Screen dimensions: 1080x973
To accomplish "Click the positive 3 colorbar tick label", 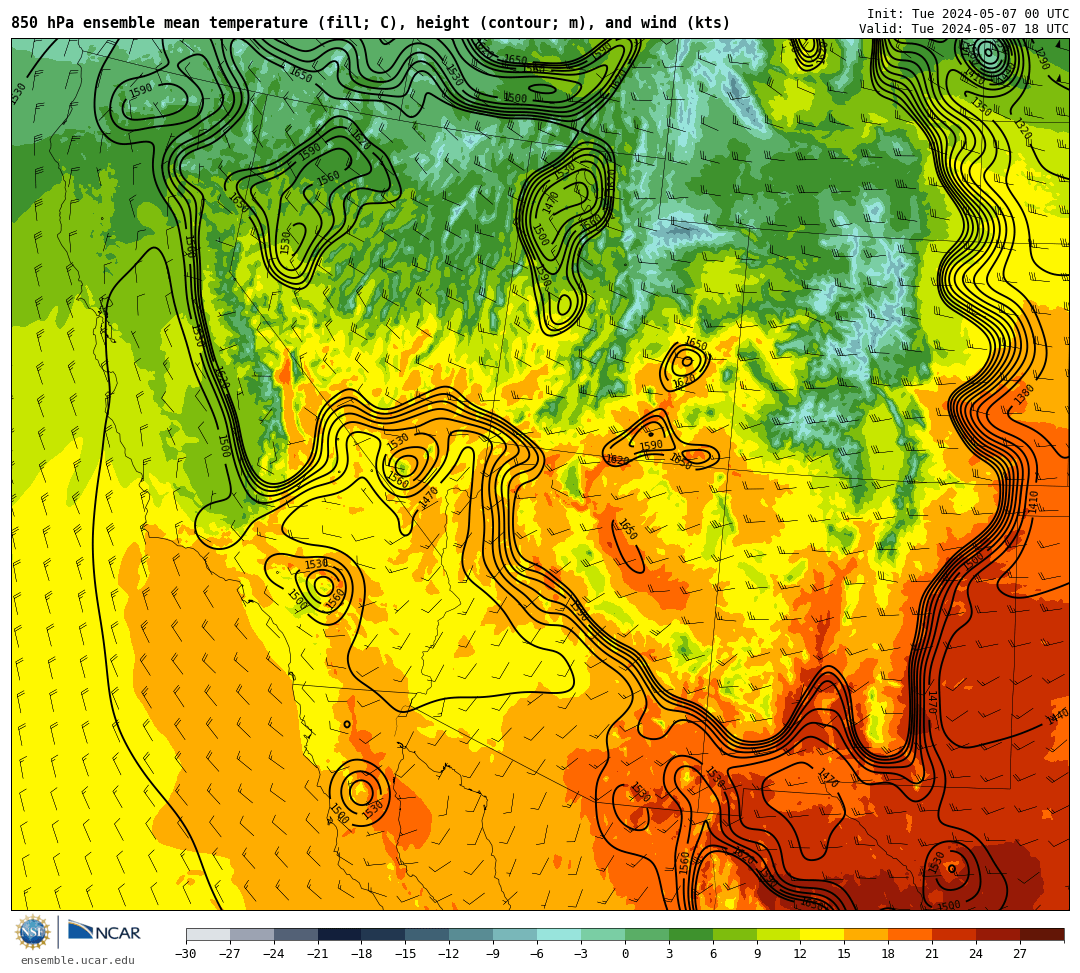I will tap(669, 954).
